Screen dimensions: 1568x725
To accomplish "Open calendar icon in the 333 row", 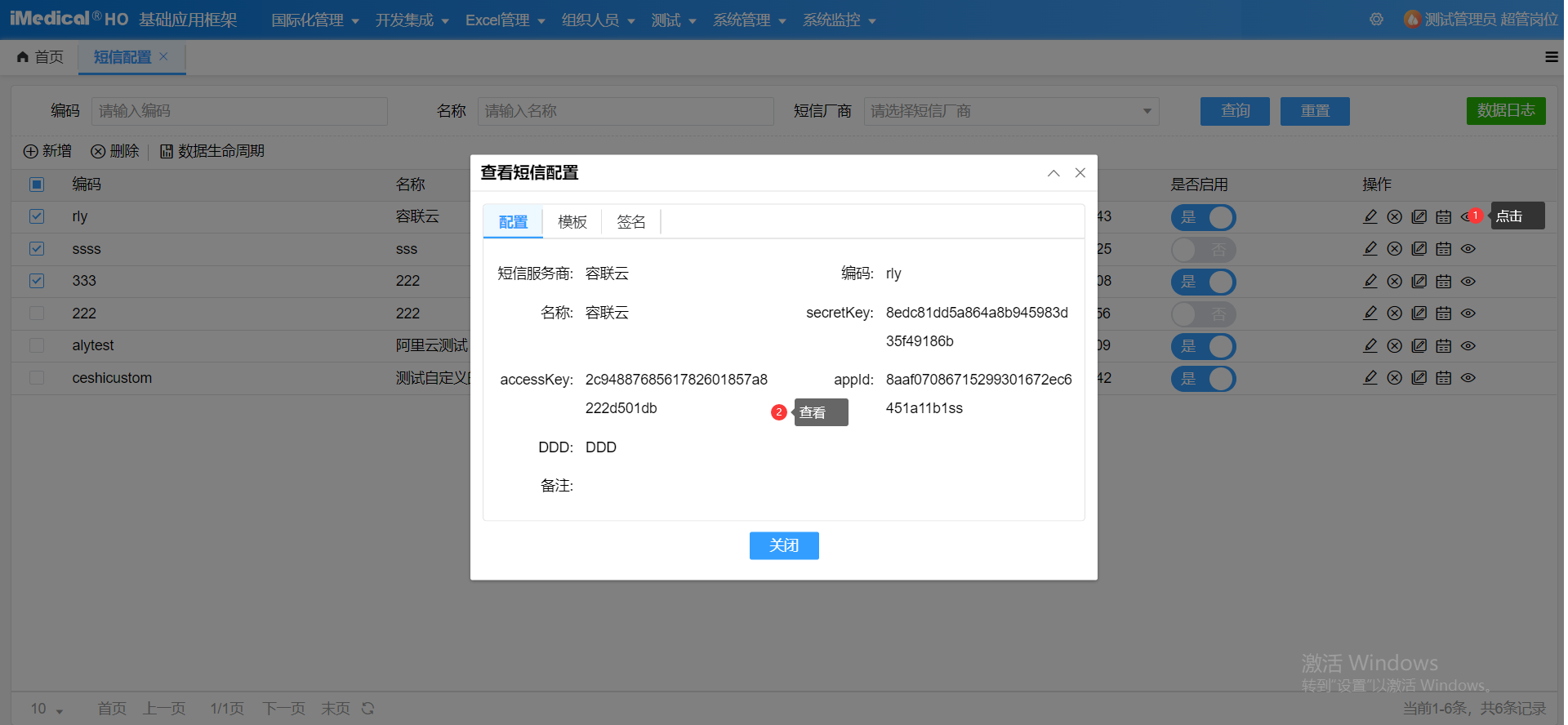I will click(1444, 281).
